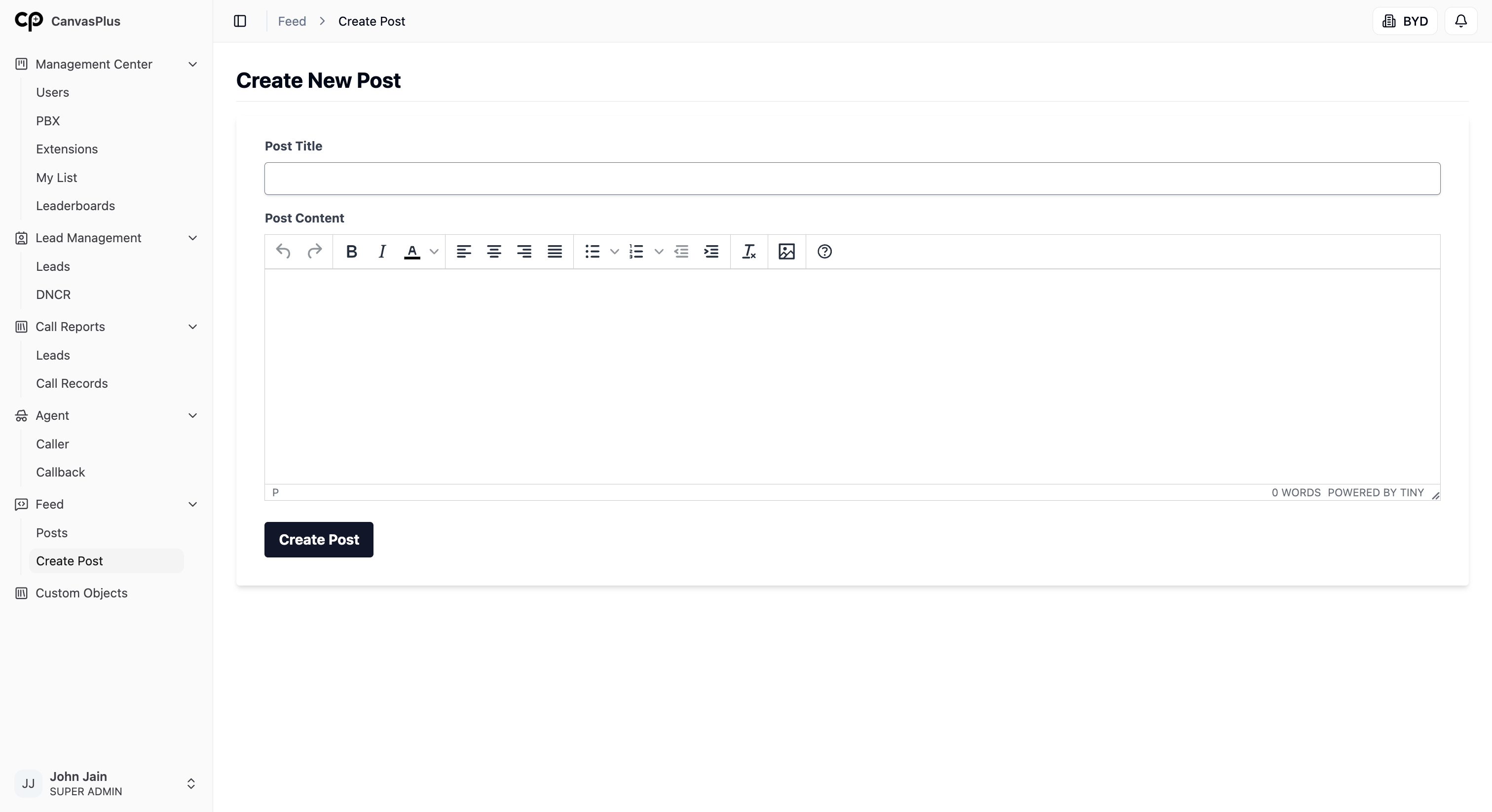Decrease indent of paragraph
The height and width of the screenshot is (812, 1492).
click(681, 252)
